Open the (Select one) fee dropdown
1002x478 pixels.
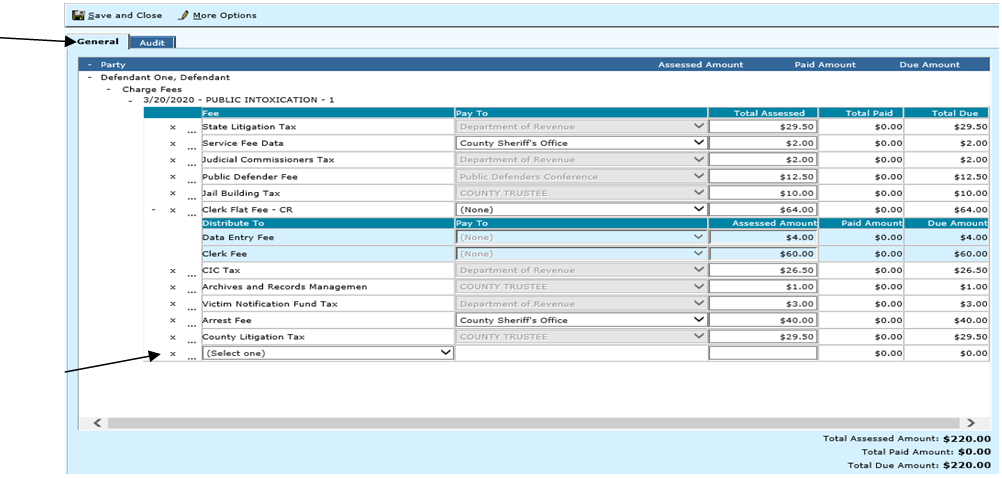coord(328,353)
